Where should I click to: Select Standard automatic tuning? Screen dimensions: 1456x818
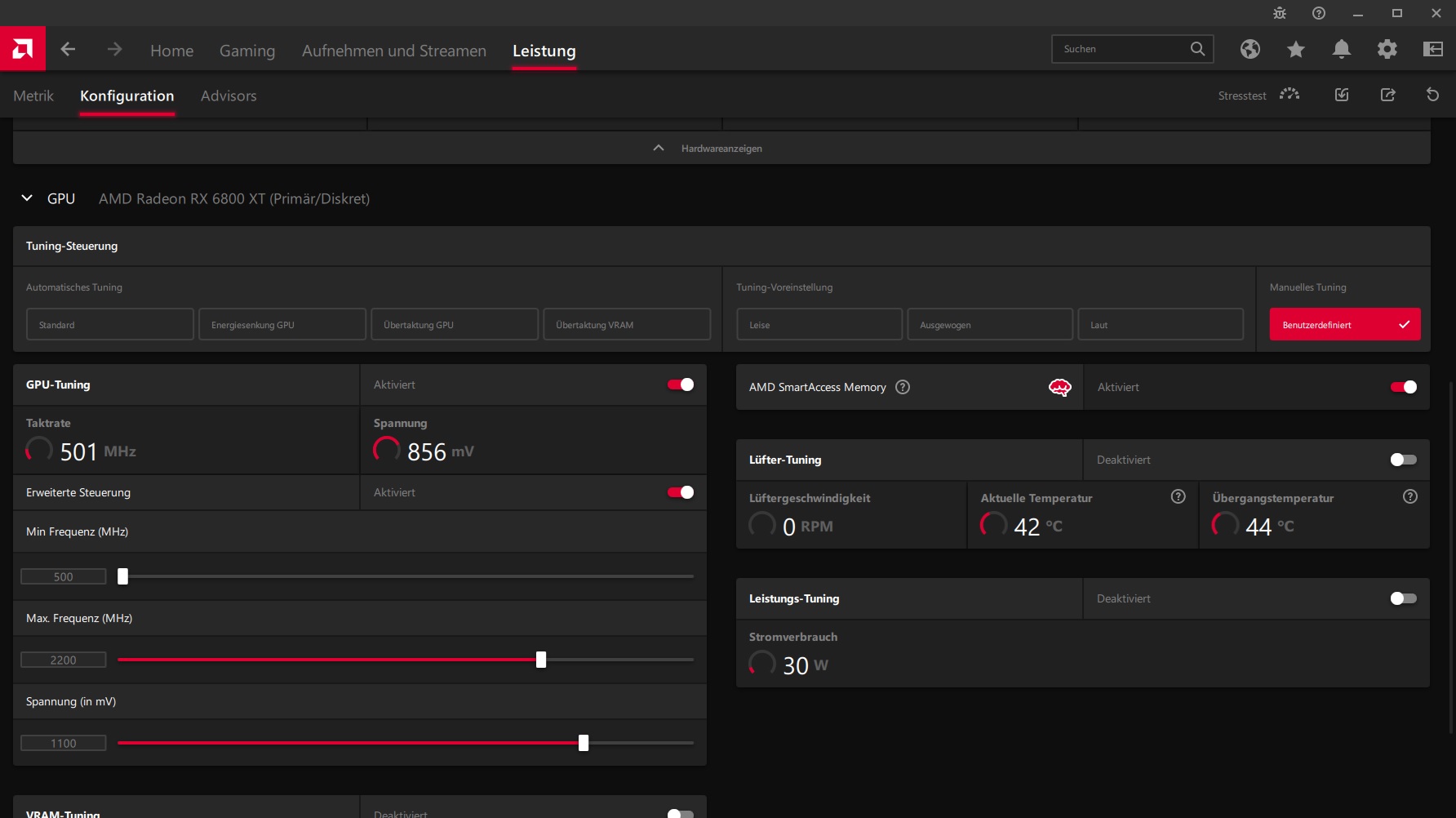(110, 324)
